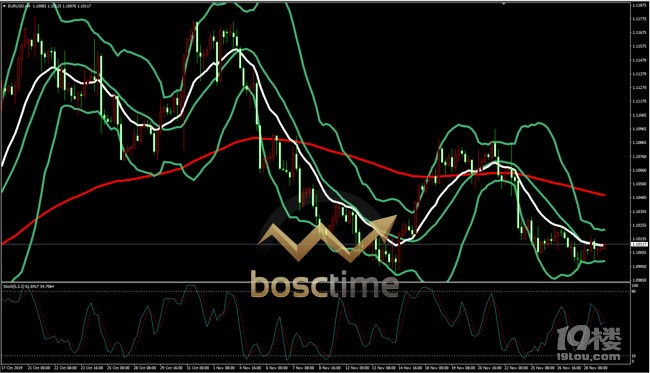
Task: Click the 17 Oct 2019 date label
Action: point(12,368)
